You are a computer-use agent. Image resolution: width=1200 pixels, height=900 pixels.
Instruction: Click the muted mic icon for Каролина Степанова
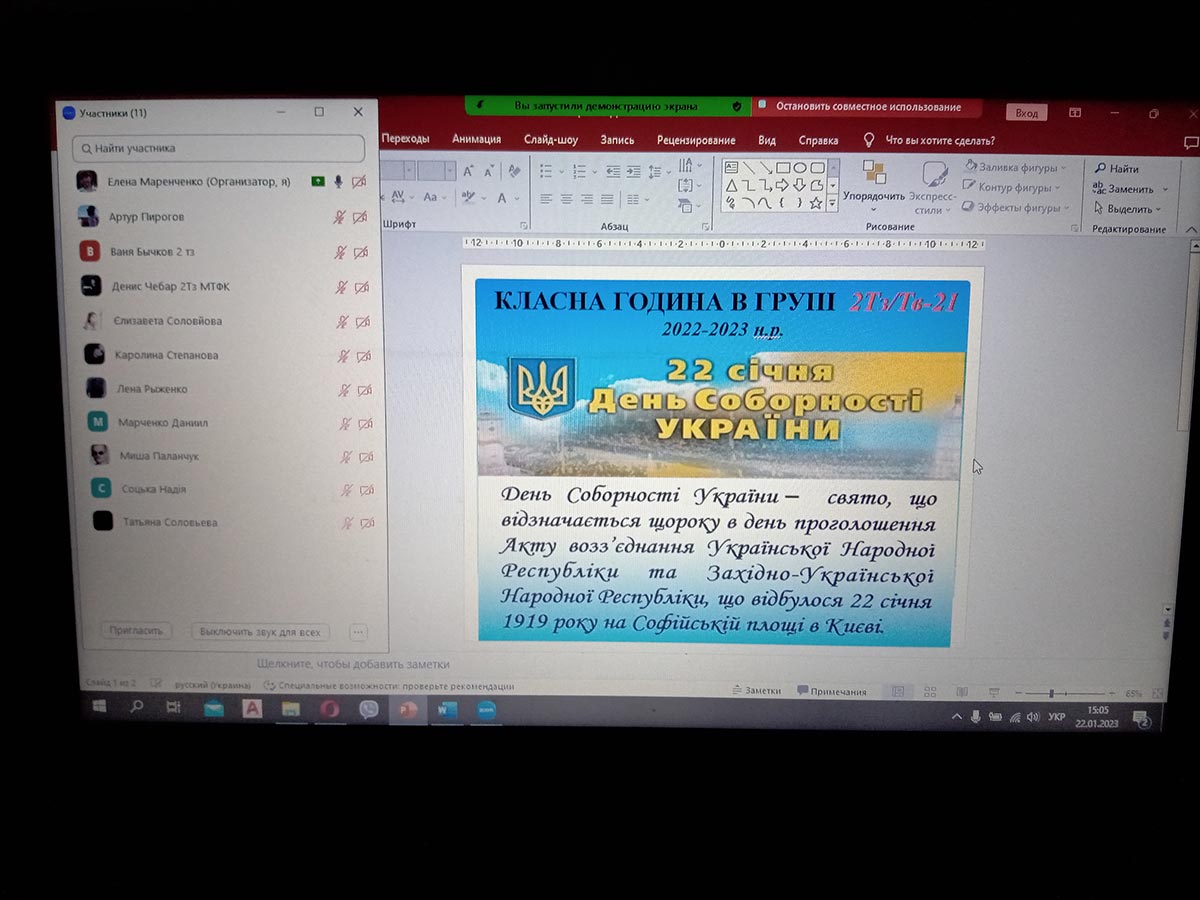click(343, 356)
